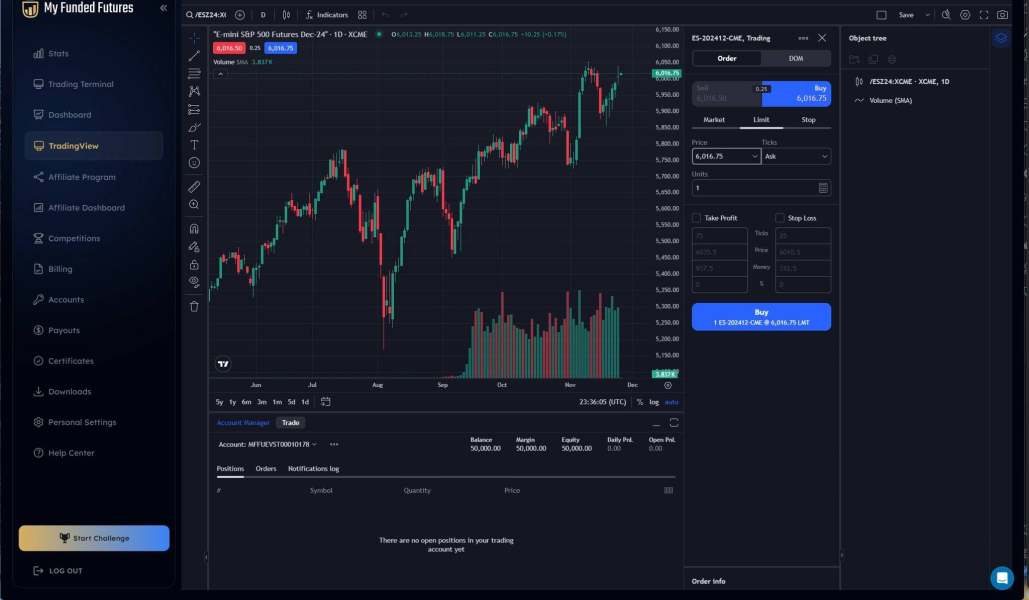Open the D interval selector
This screenshot has width=1029, height=600.
pos(263,14)
